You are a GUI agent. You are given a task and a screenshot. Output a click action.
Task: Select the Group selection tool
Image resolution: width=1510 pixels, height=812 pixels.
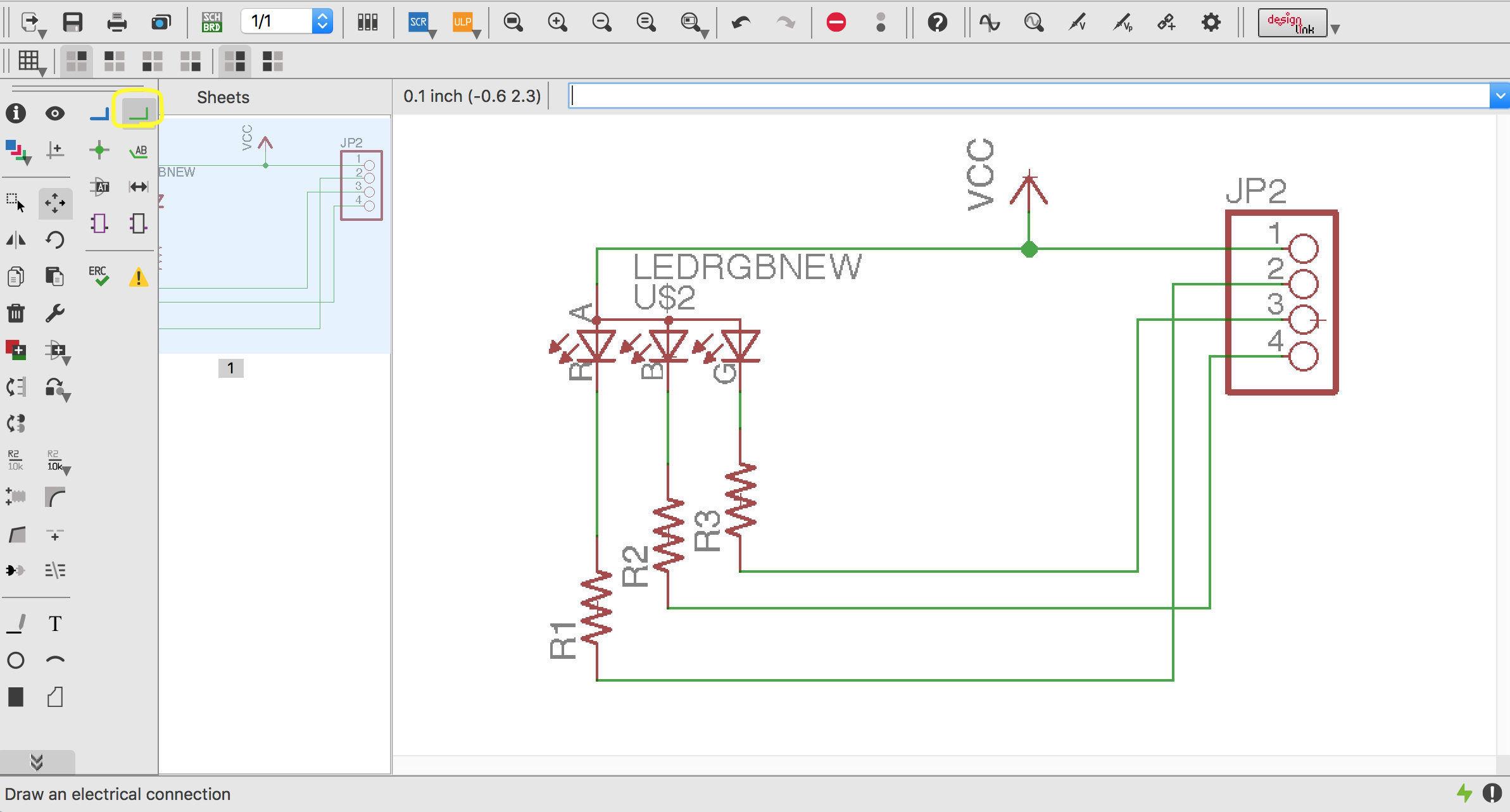(x=16, y=203)
